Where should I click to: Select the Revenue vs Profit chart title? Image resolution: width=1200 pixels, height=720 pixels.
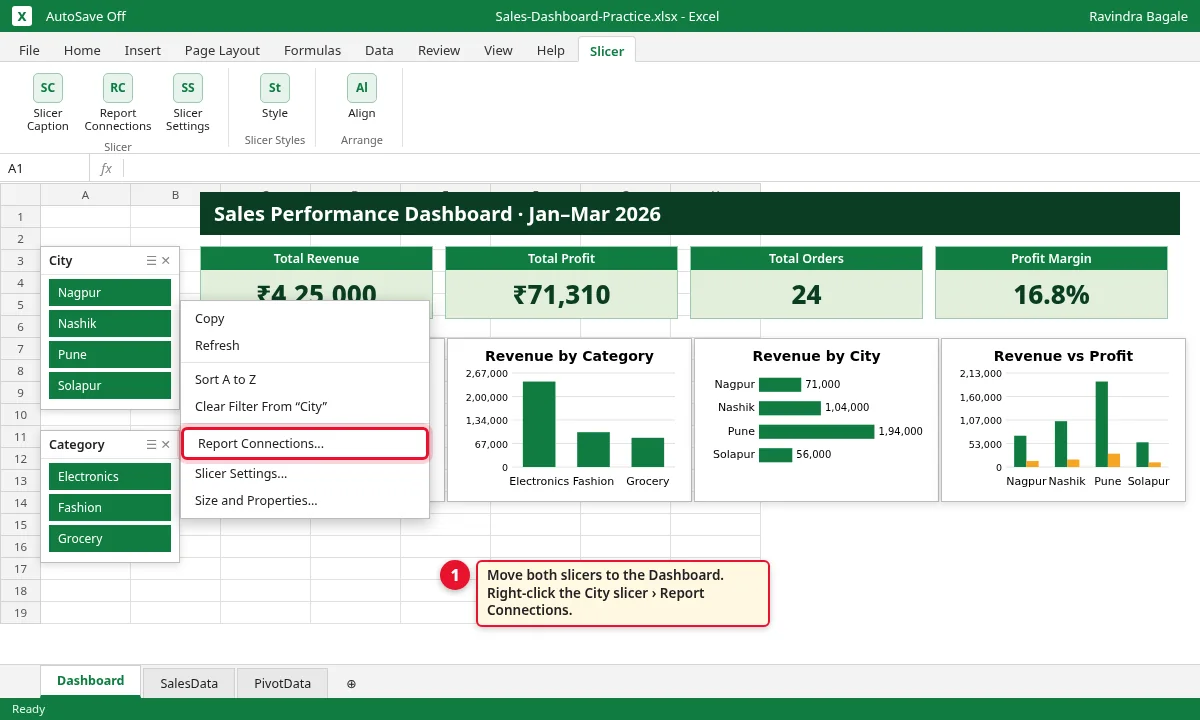1063,356
